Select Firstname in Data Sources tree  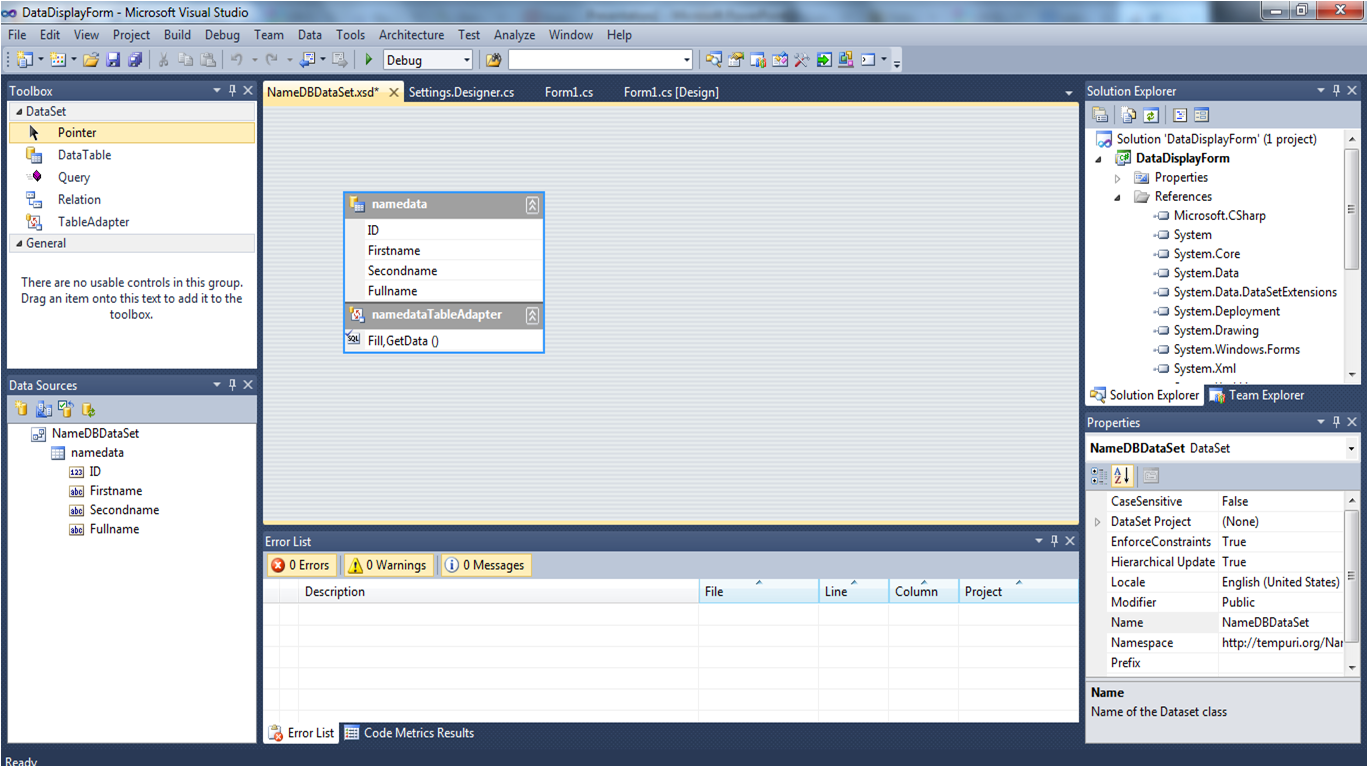116,491
